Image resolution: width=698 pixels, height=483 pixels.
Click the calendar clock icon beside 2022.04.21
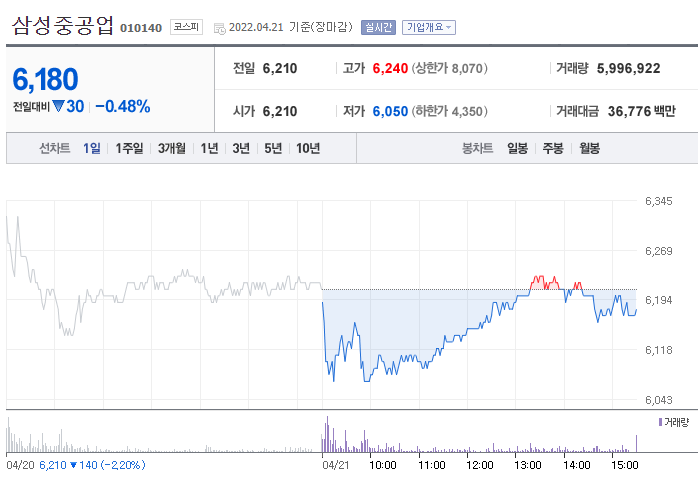[219, 28]
